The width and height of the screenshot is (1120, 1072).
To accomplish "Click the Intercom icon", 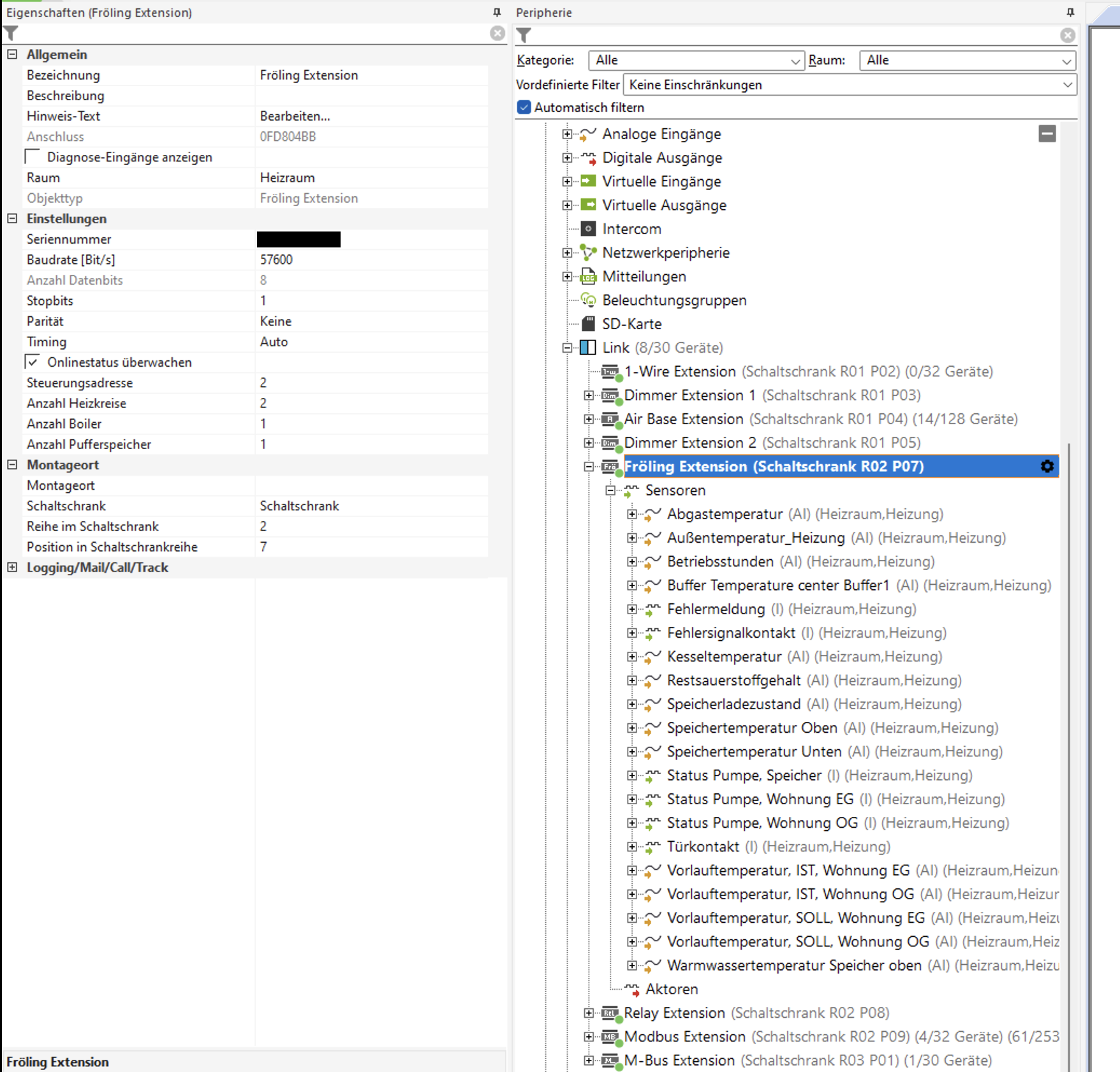I will click(x=588, y=229).
